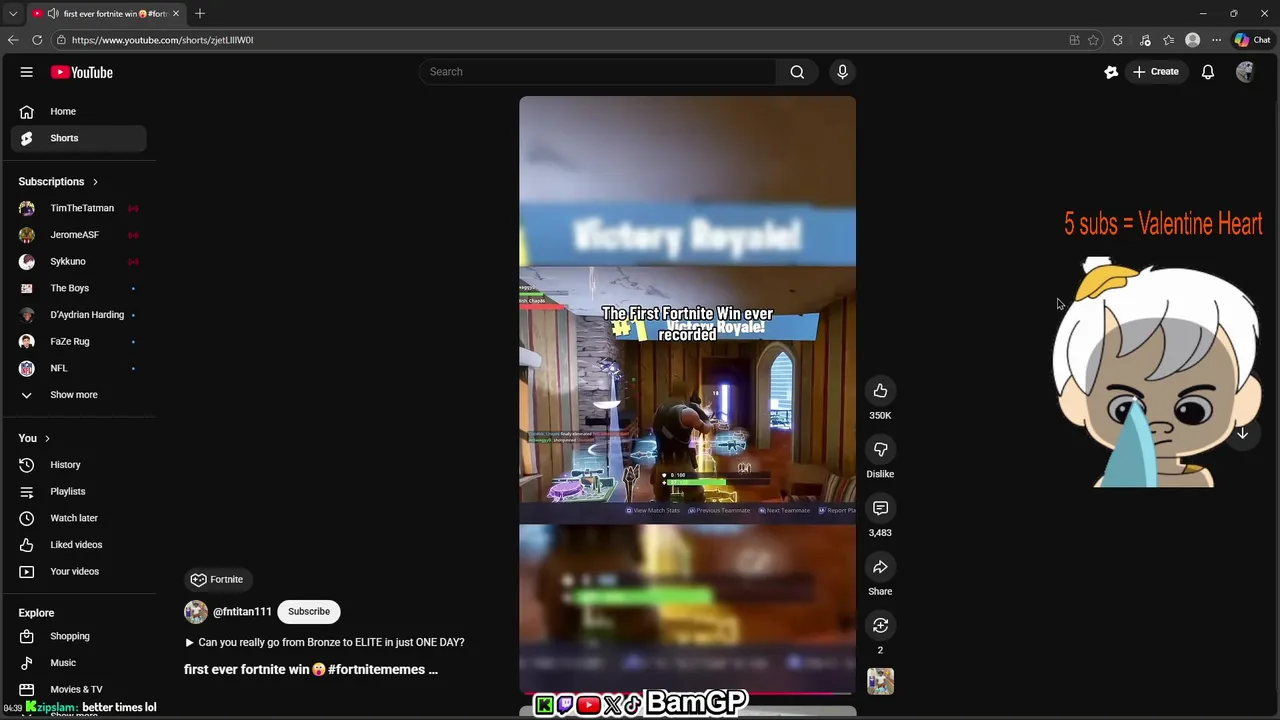Open the YouTube account avatar menu
1280x720 pixels.
click(1245, 72)
